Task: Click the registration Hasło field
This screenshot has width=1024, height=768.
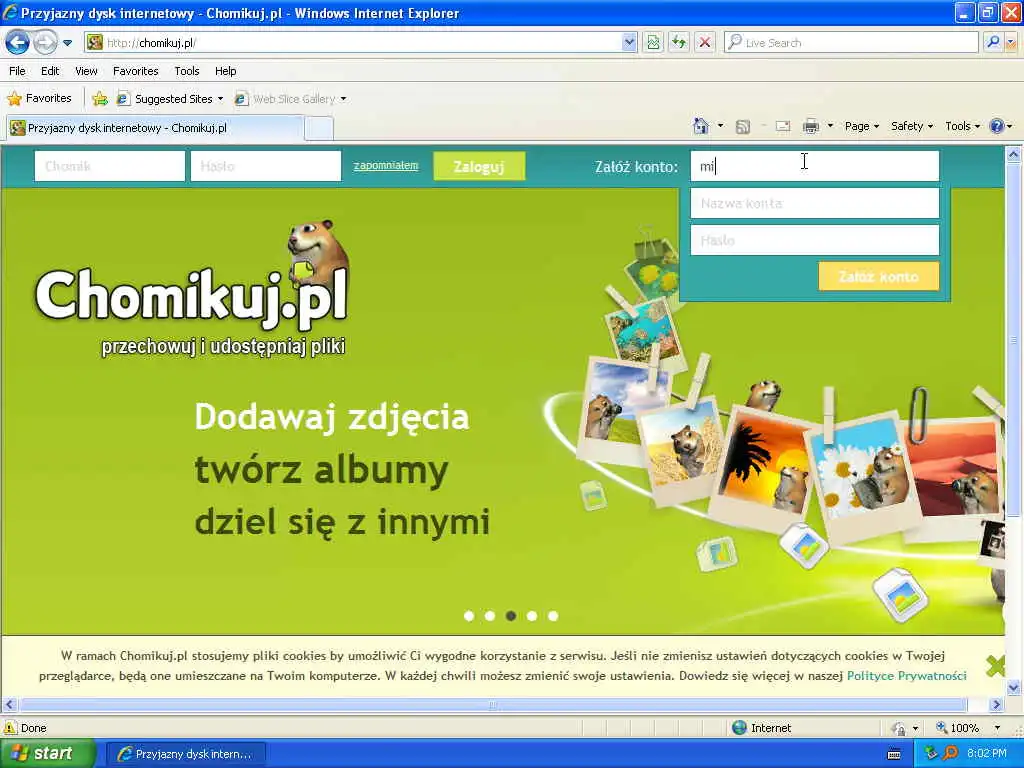Action: pyautogui.click(x=814, y=240)
